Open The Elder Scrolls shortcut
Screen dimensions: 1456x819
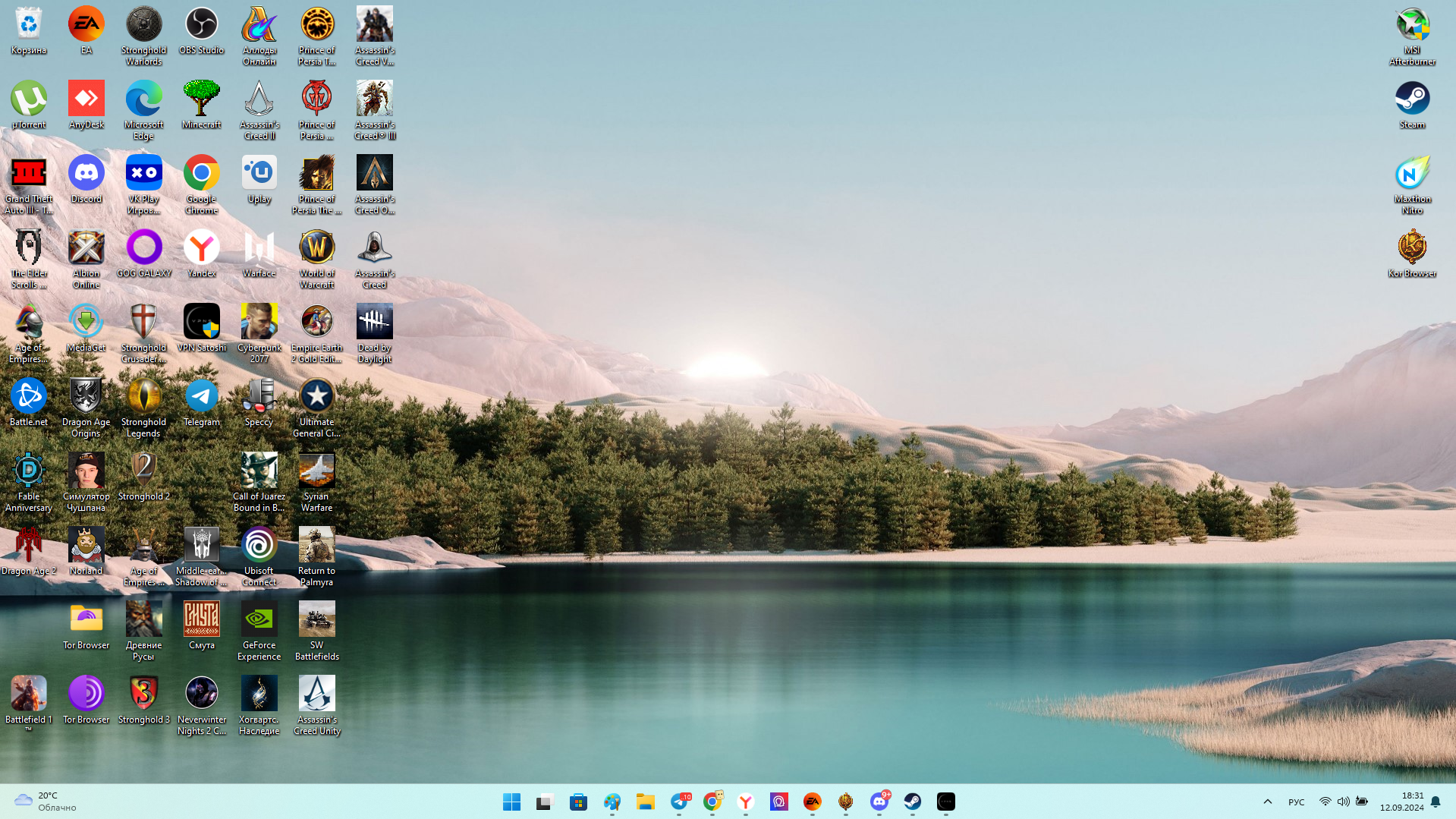29,260
